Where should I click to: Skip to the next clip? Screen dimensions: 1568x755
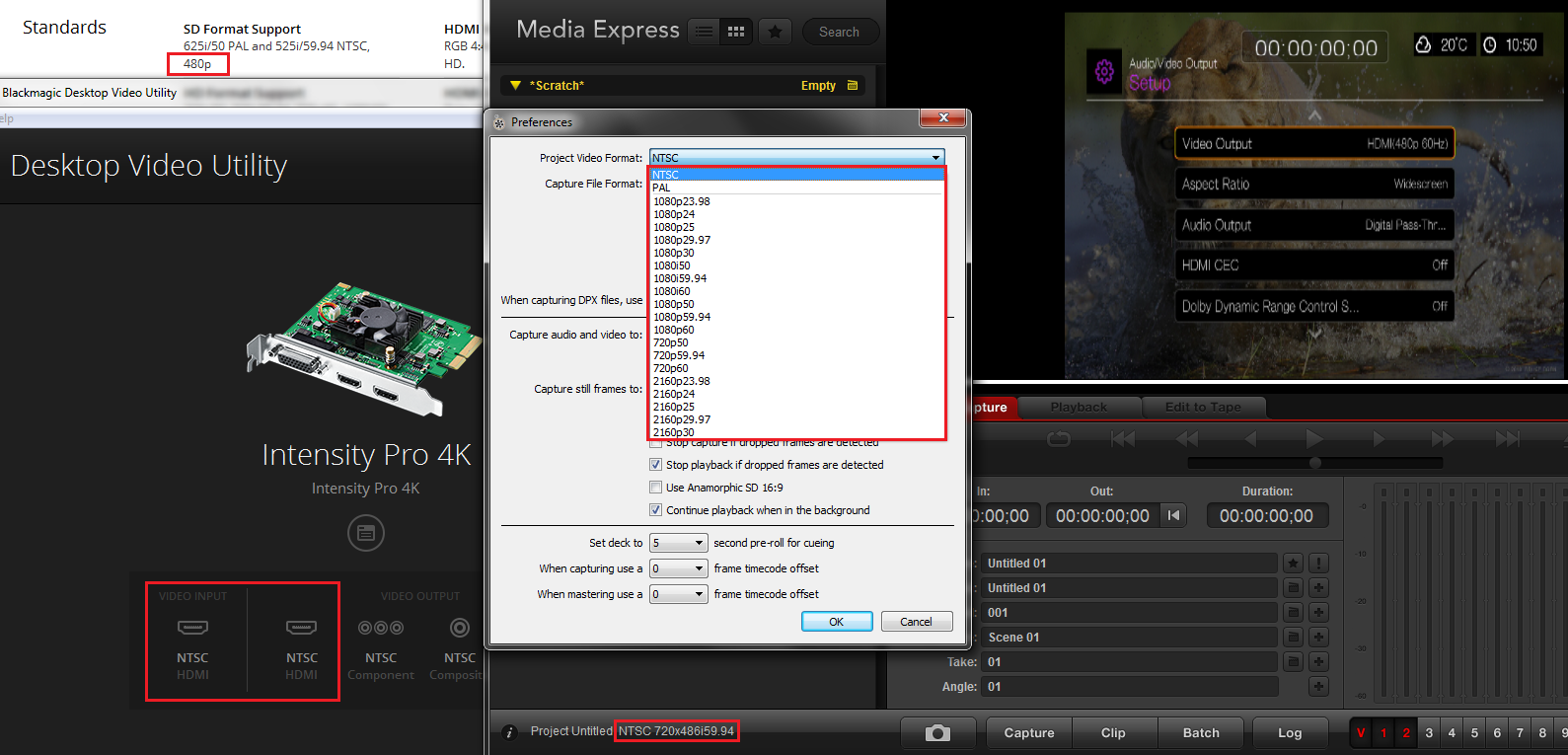coord(1507,439)
